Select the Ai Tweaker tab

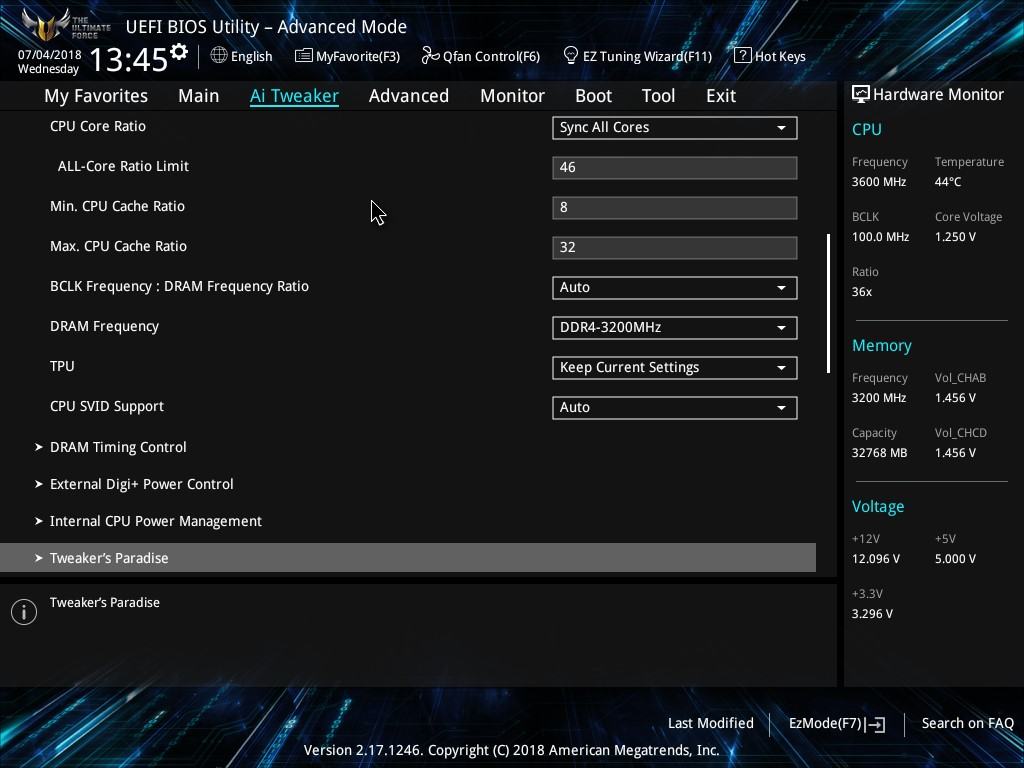(x=294, y=96)
